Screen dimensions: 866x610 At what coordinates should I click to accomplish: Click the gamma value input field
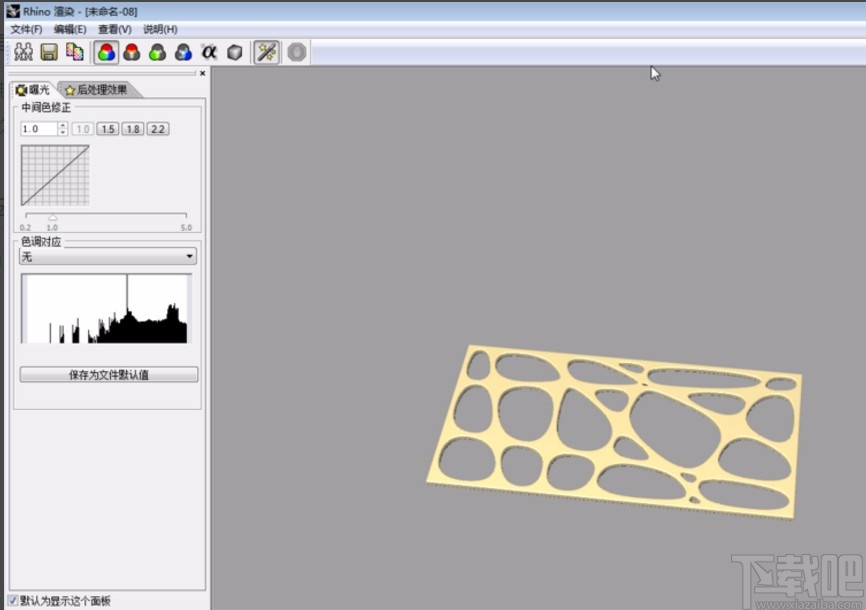[39, 129]
